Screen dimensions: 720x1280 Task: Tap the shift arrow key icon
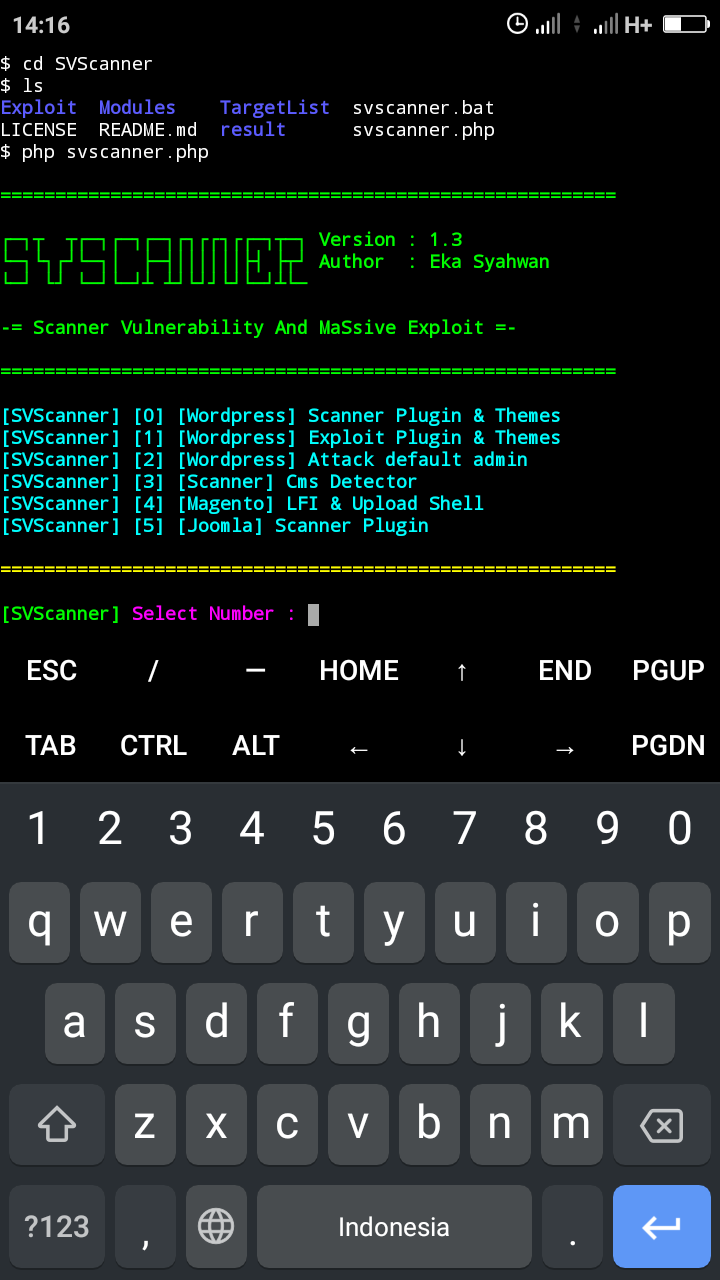57,1126
